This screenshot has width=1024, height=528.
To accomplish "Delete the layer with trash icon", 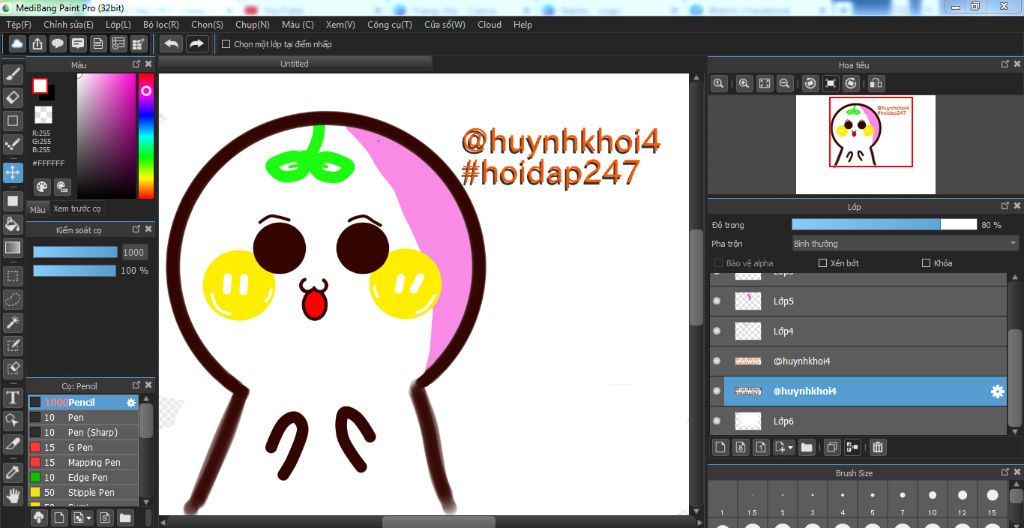I will 878,448.
